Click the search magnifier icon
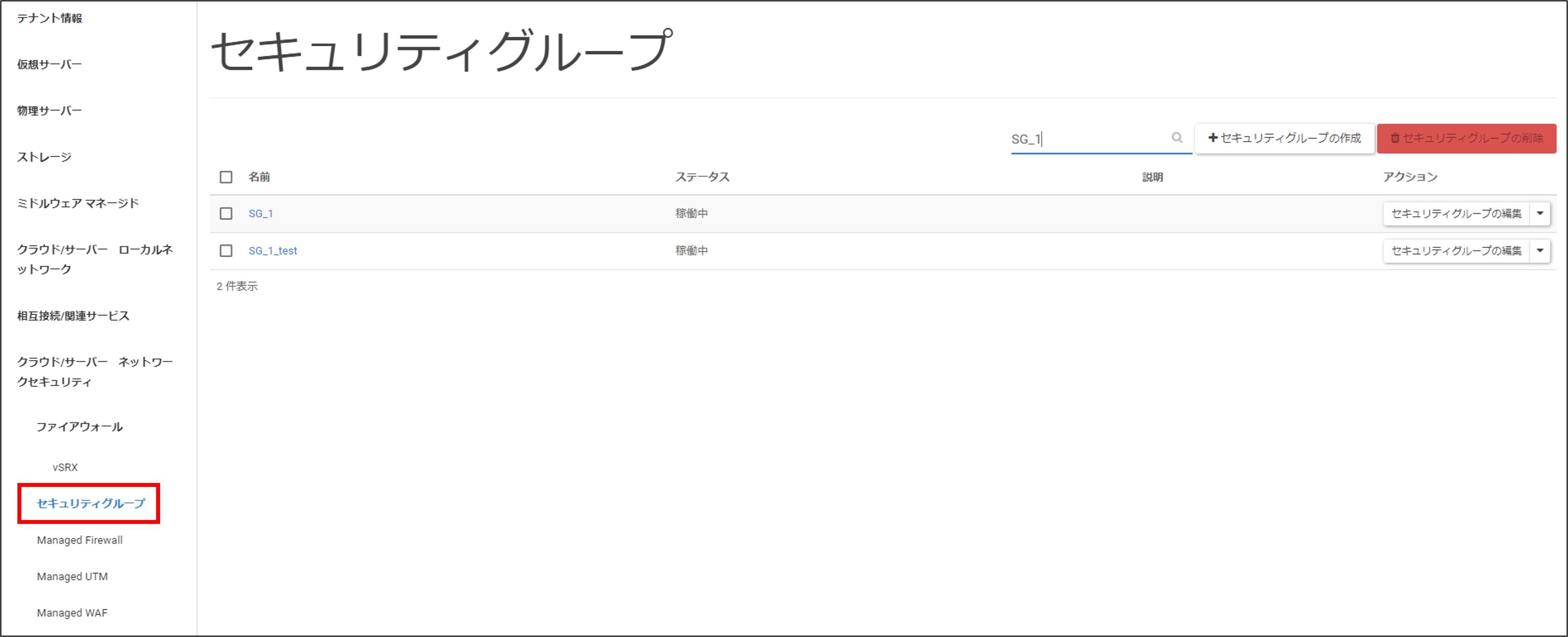 [x=1177, y=138]
